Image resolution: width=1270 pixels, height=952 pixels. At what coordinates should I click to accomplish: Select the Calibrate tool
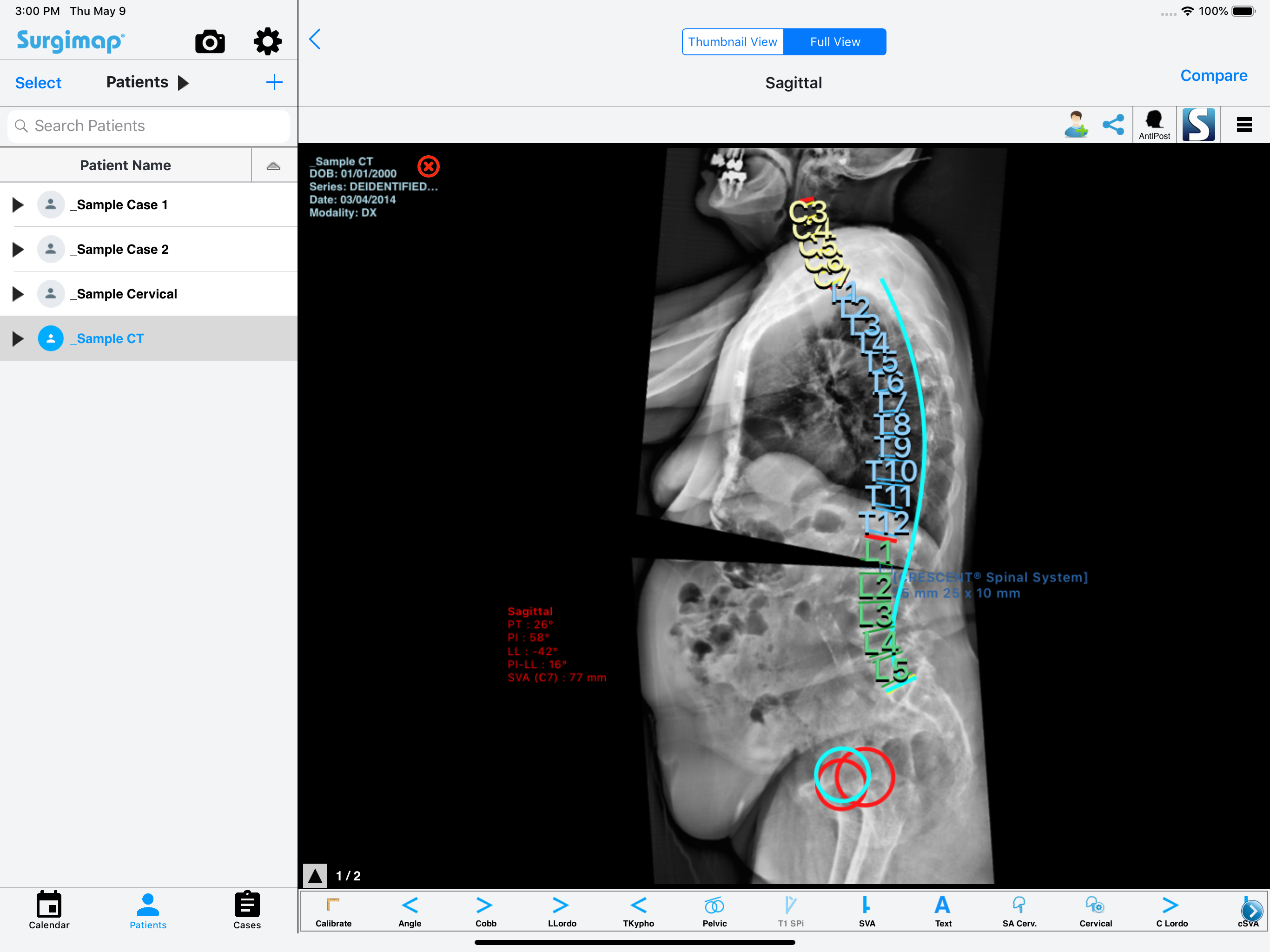point(334,911)
